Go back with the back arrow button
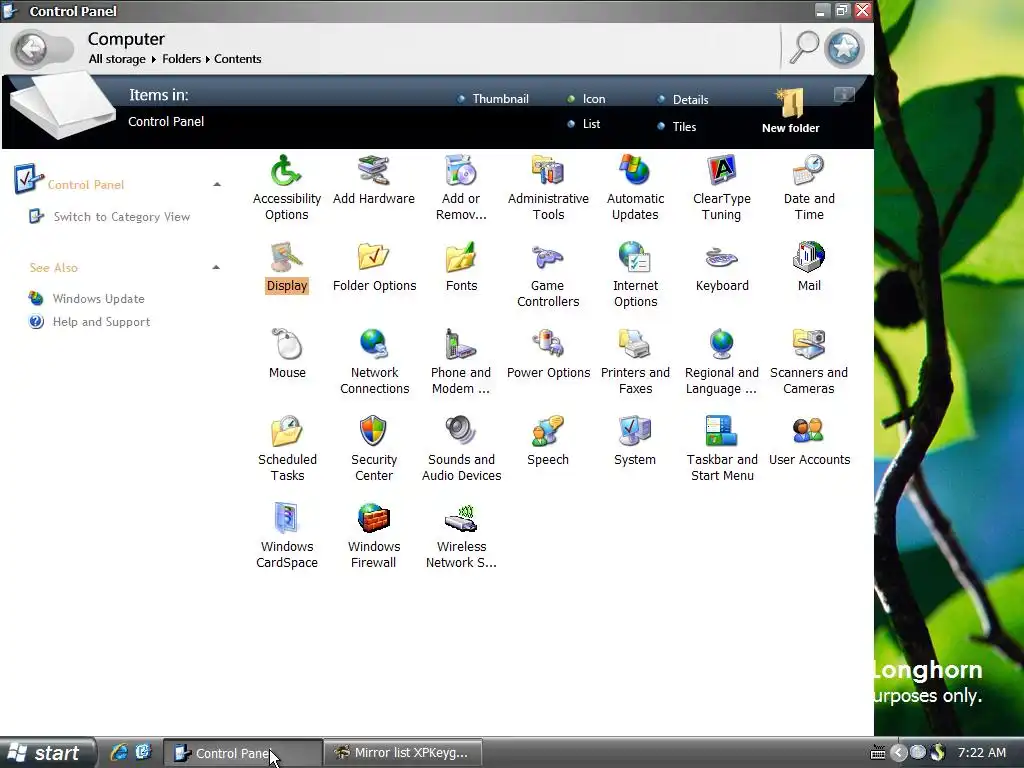The height and width of the screenshot is (768, 1024). click(31, 49)
